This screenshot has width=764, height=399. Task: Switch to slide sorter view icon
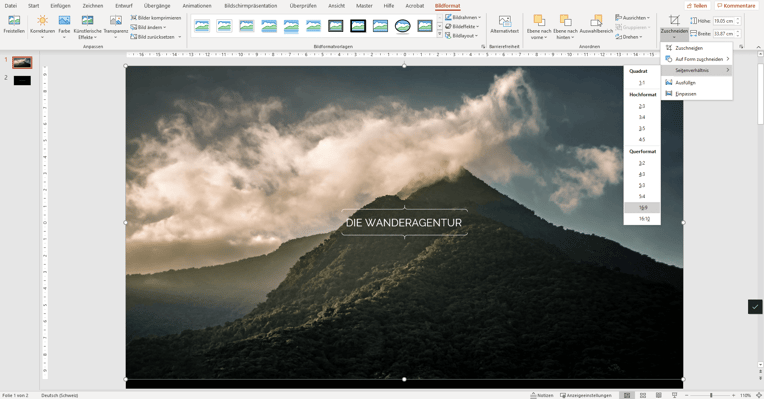click(643, 395)
